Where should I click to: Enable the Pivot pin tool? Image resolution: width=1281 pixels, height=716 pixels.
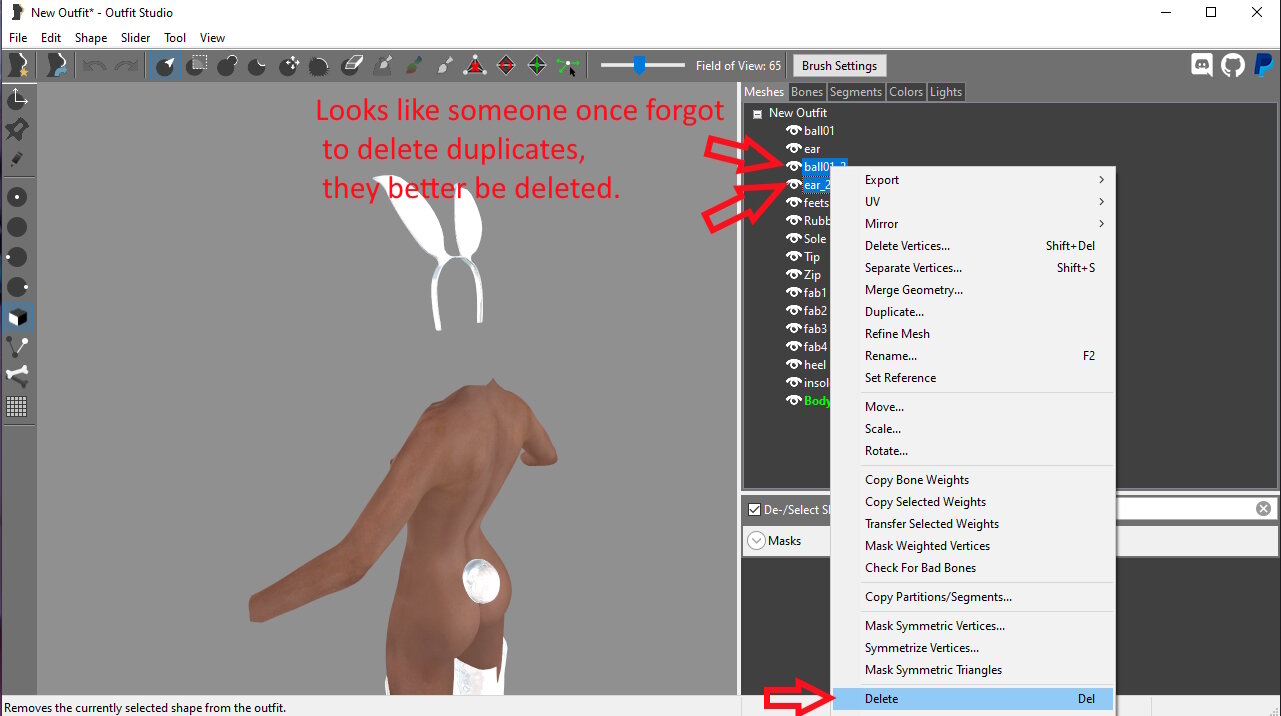pyautogui.click(x=17, y=129)
